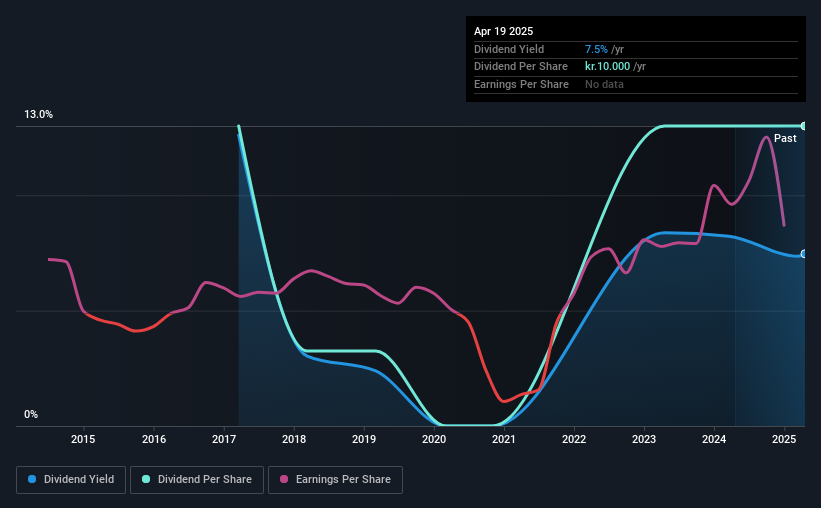Click the teal Dividend Per Share legend dot
Image resolution: width=821 pixels, height=508 pixels.
[146, 479]
